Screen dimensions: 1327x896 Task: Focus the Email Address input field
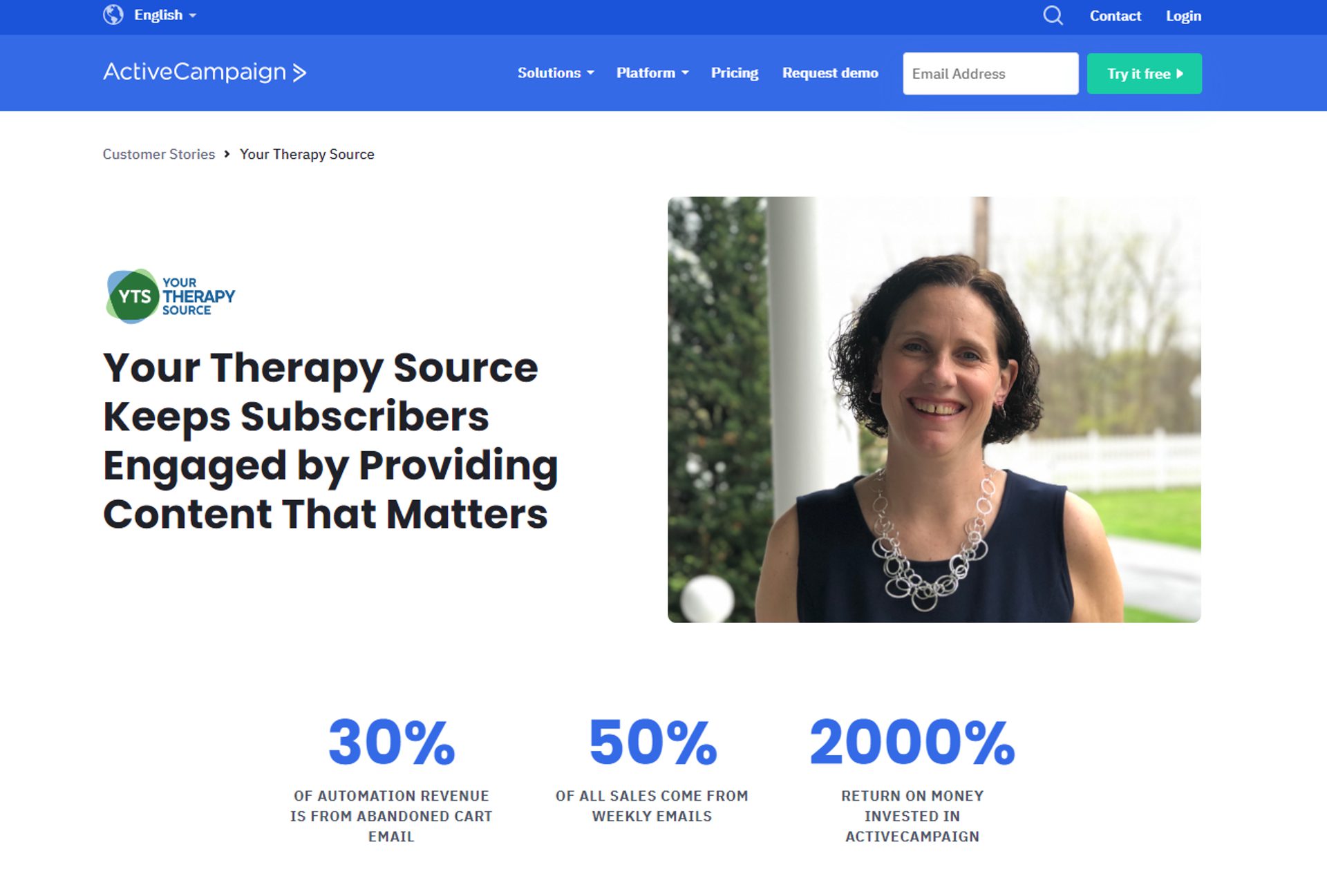click(990, 73)
